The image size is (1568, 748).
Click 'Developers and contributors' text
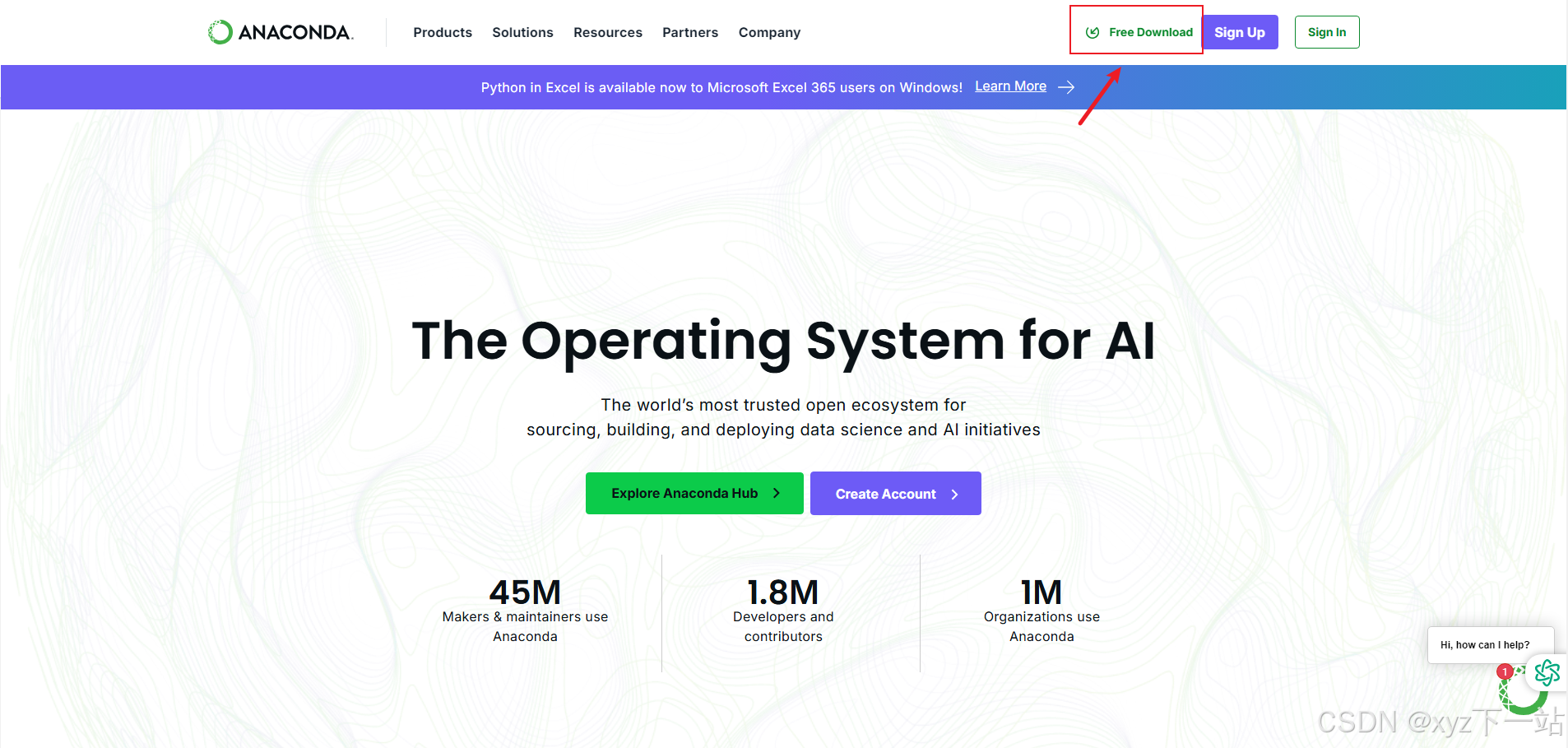[x=783, y=626]
